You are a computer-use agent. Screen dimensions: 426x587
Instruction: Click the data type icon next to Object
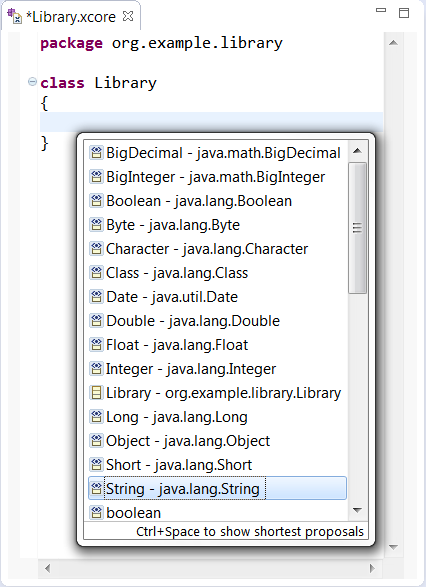pyautogui.click(x=96, y=441)
